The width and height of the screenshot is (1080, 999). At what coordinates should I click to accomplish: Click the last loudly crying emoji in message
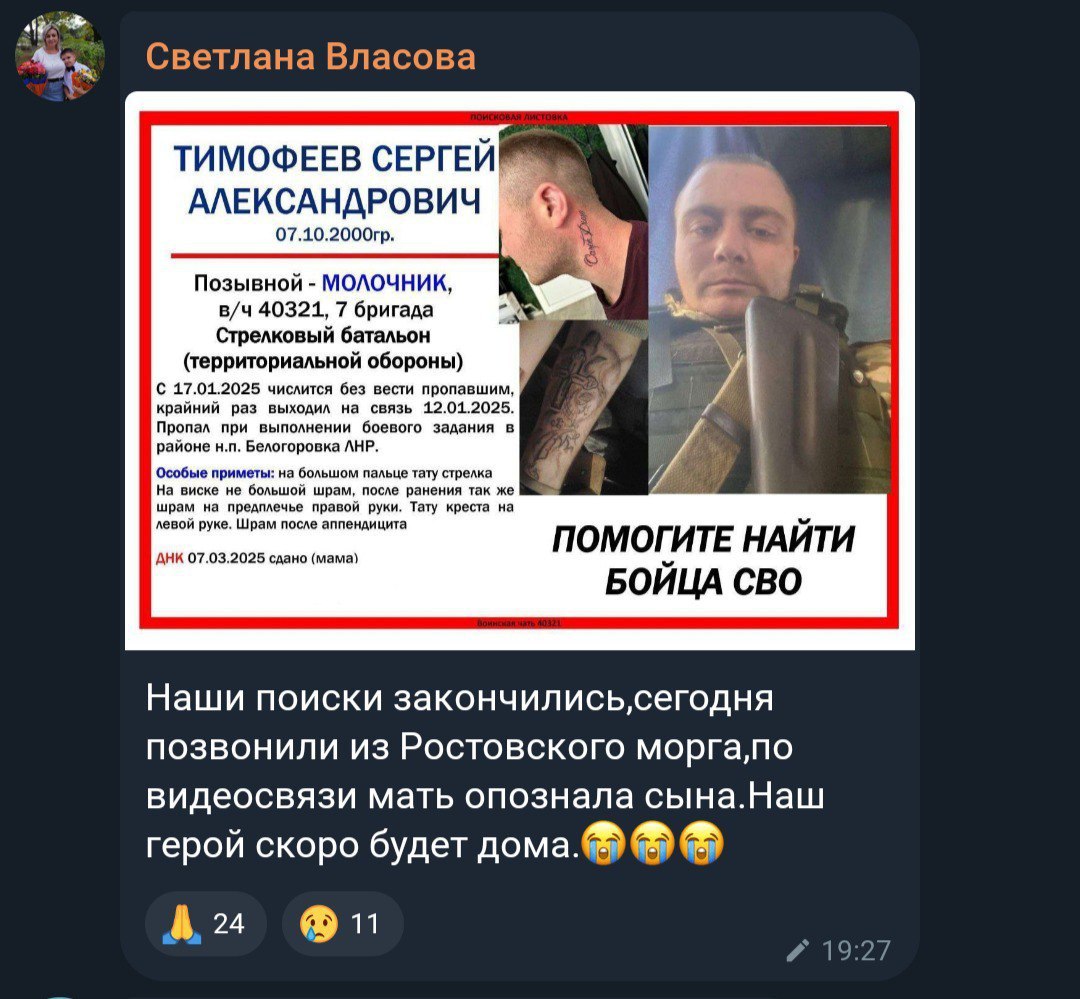pos(701,843)
